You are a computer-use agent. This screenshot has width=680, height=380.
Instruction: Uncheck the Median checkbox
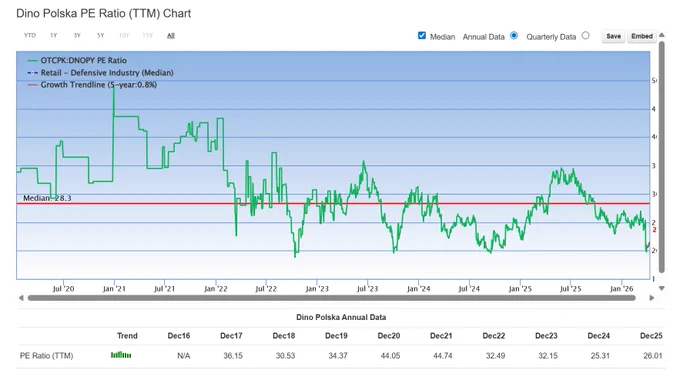[x=422, y=36]
